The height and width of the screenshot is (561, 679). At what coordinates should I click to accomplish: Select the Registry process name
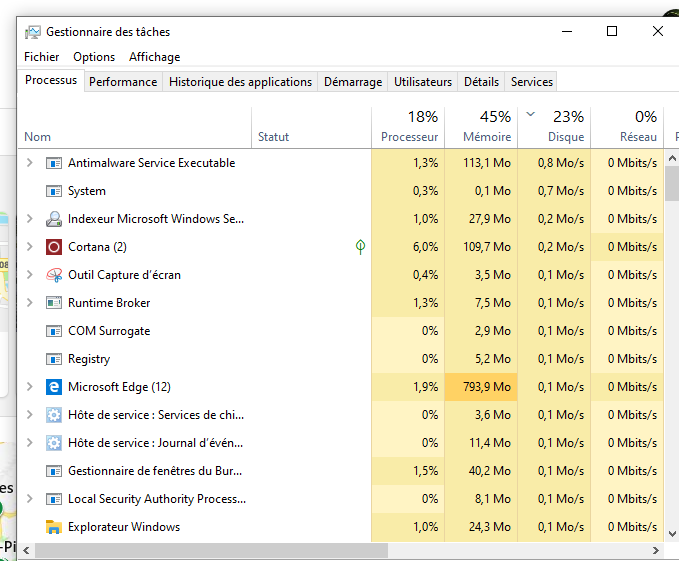coord(89,359)
